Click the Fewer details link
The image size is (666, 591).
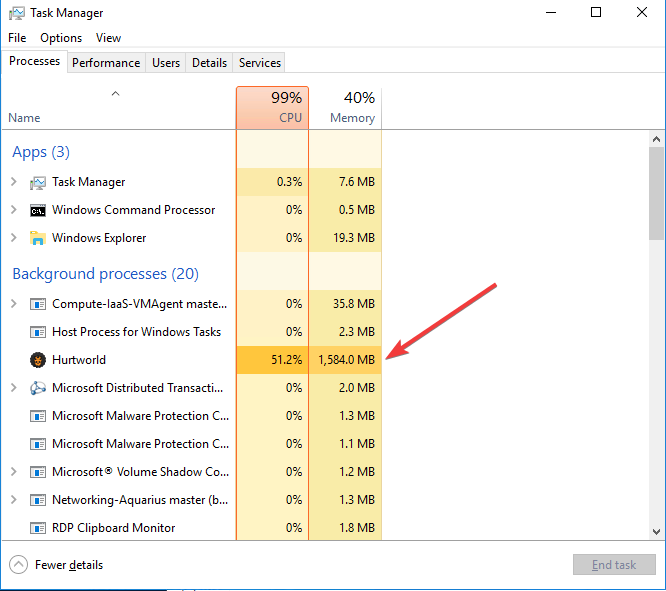point(69,565)
